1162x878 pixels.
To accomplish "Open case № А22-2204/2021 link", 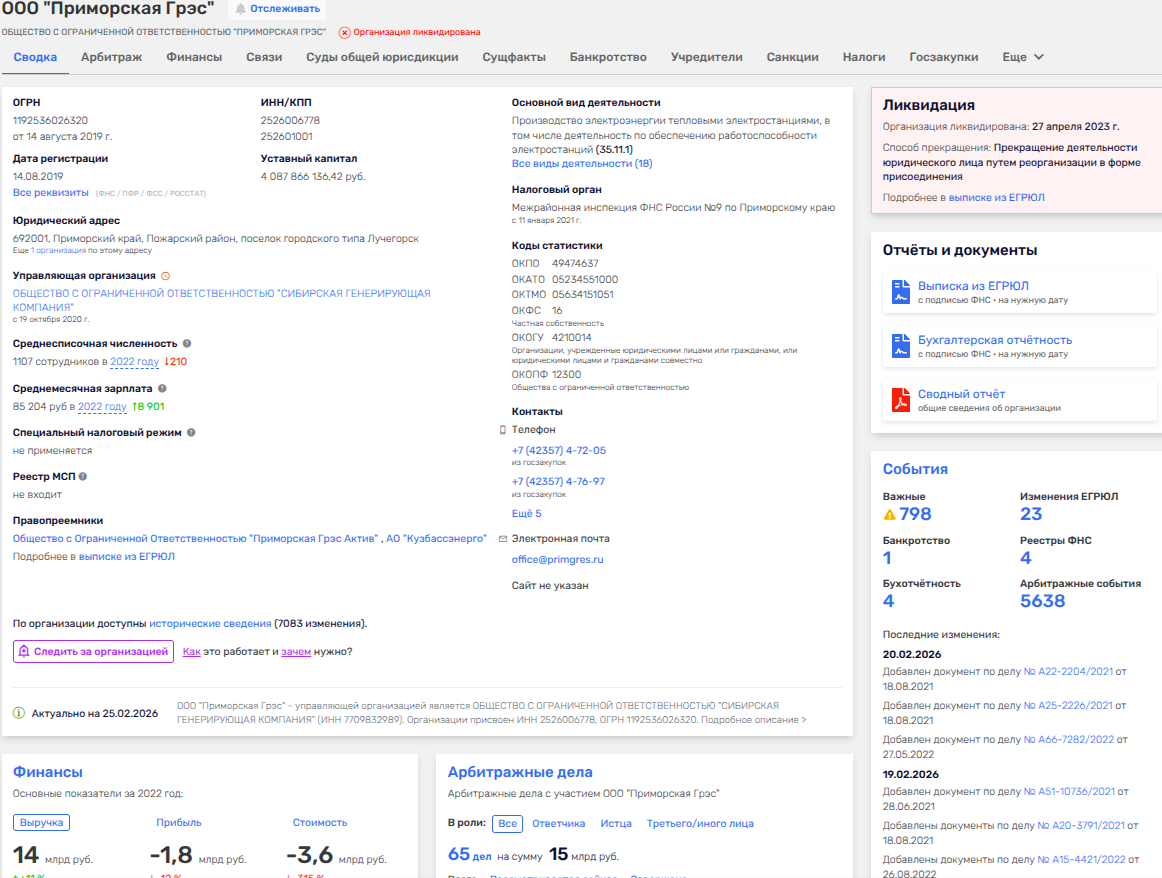I will click(x=1068, y=672).
